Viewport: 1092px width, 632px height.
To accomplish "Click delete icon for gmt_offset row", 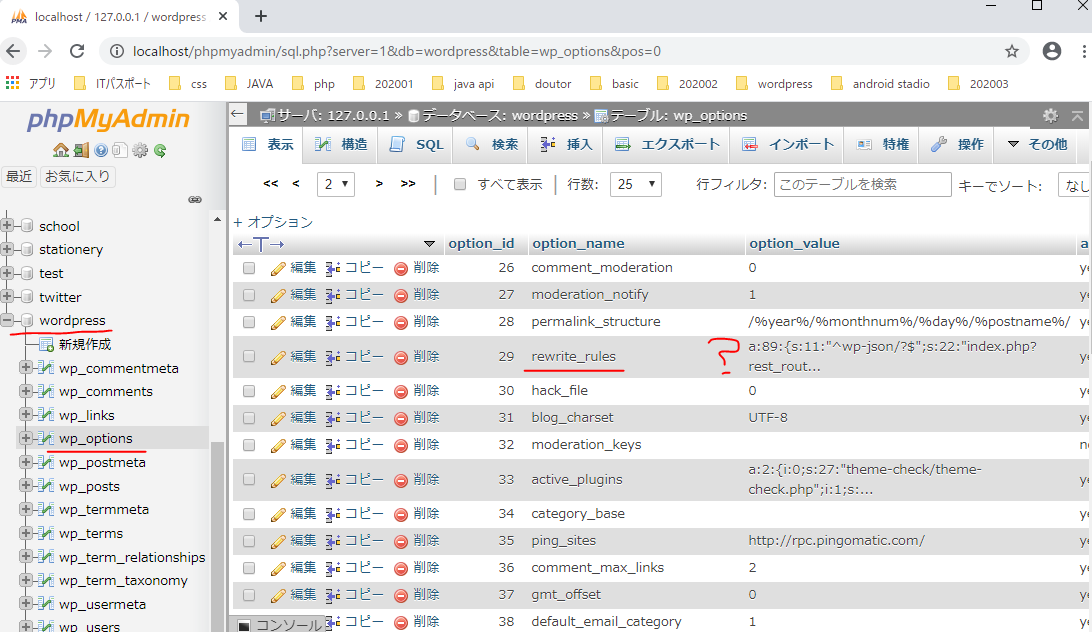I will 400,596.
